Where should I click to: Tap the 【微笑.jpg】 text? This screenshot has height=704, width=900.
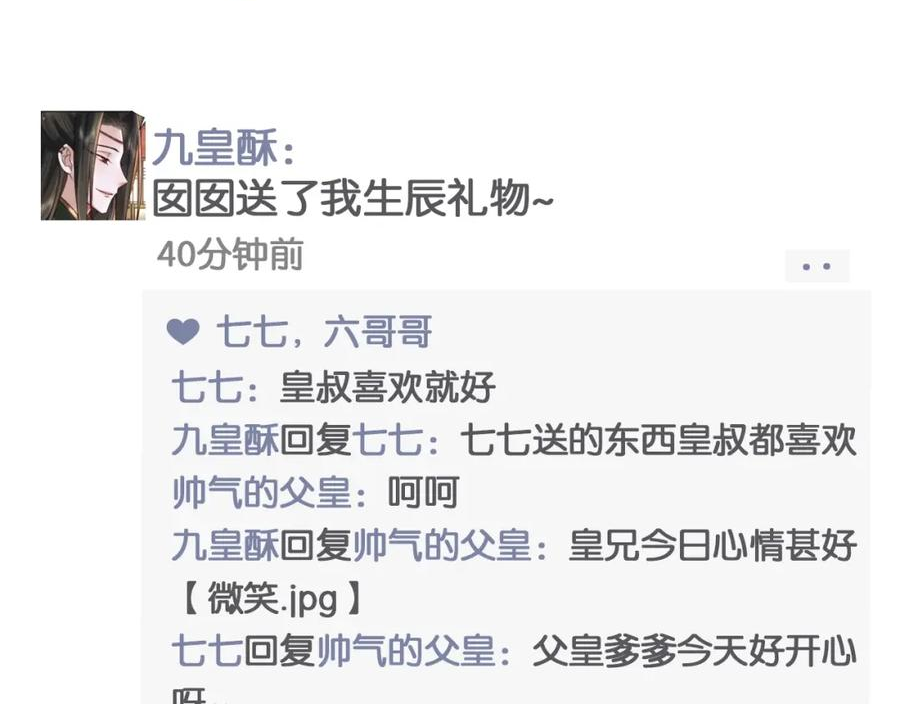coord(269,598)
